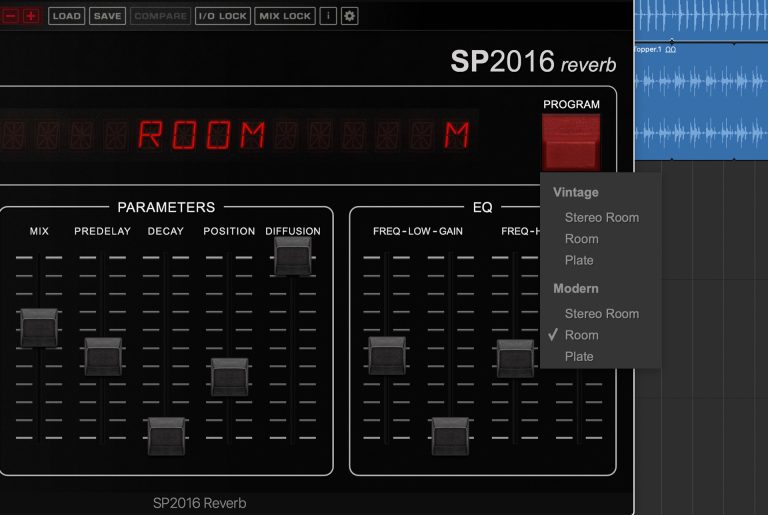768x515 pixels.
Task: Toggle the I/O LOCK button
Action: 222,16
